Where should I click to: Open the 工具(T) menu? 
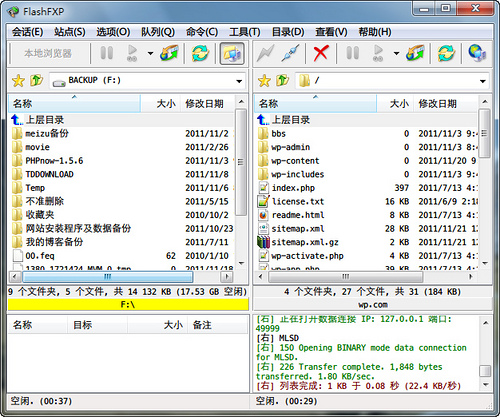(245, 32)
